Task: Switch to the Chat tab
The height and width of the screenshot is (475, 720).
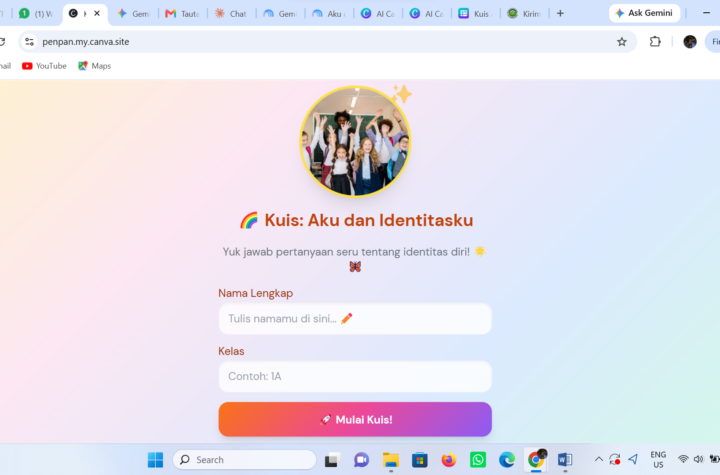Action: pyautogui.click(x=231, y=14)
